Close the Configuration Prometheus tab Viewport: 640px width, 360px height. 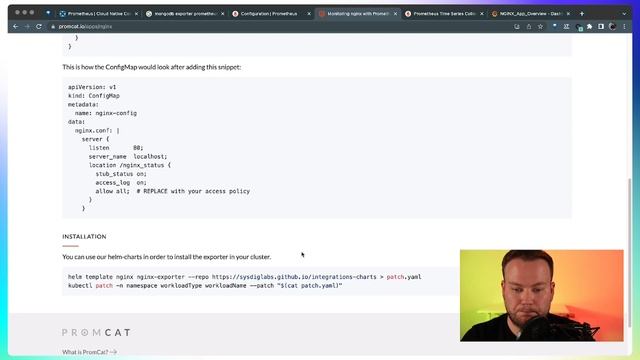(x=309, y=13)
